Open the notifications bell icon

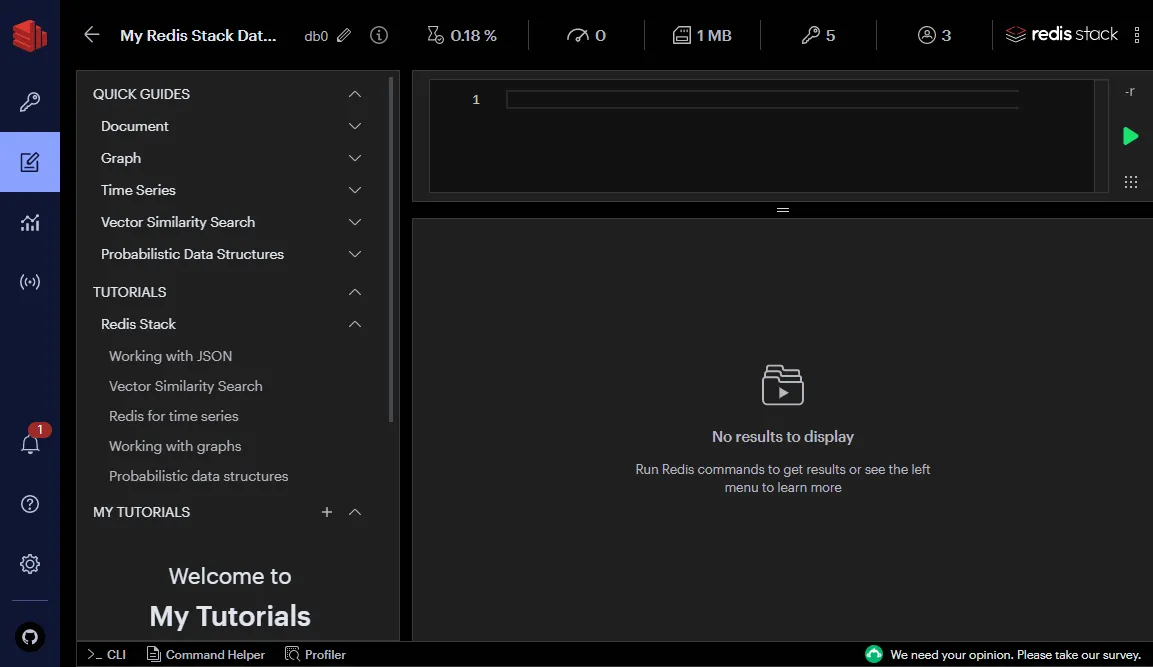[30, 445]
